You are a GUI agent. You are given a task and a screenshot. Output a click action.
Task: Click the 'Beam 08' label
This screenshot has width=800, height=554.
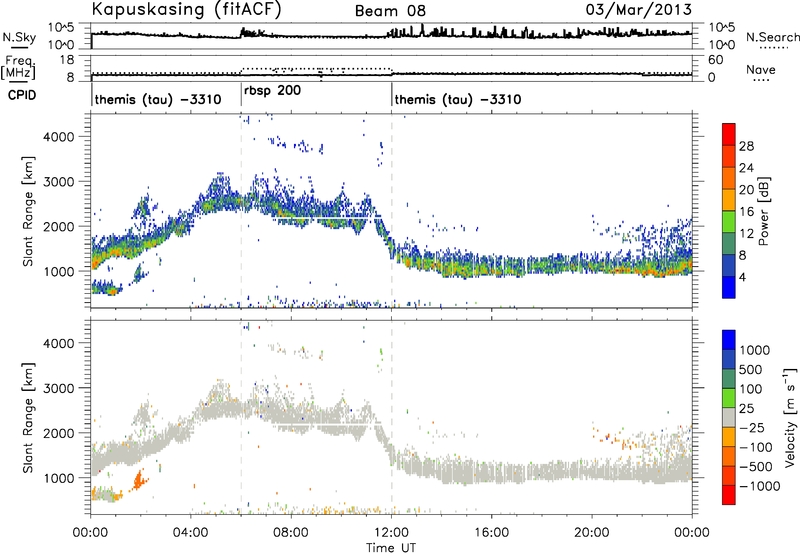click(390, 11)
